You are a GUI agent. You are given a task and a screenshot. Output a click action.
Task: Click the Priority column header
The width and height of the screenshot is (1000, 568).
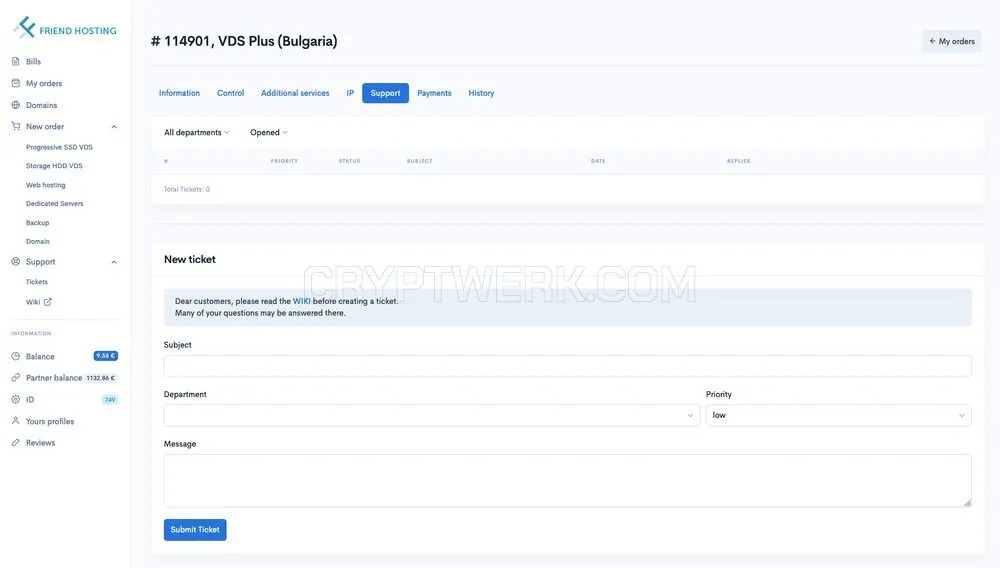point(284,161)
